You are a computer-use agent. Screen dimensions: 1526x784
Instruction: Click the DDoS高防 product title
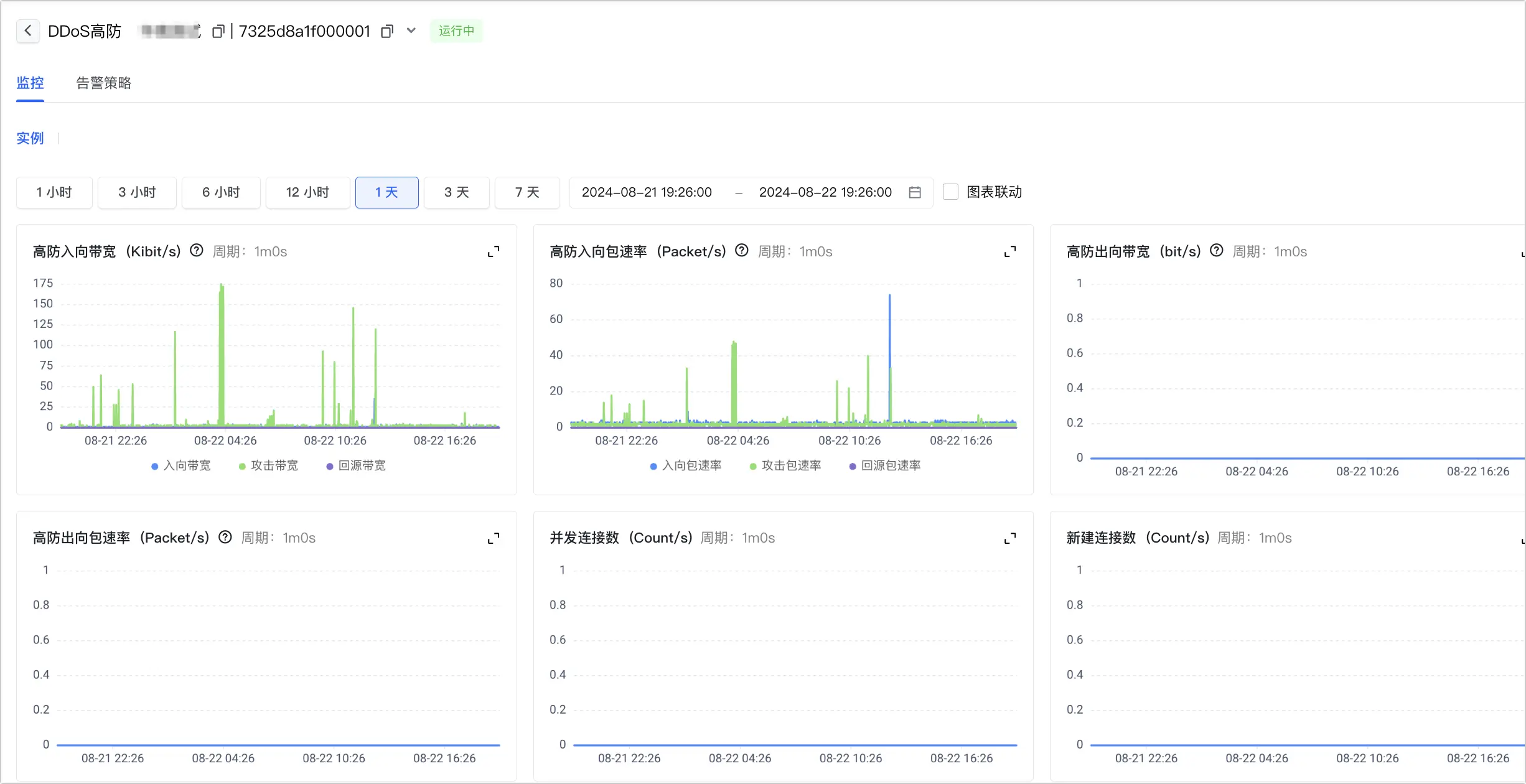pos(85,31)
